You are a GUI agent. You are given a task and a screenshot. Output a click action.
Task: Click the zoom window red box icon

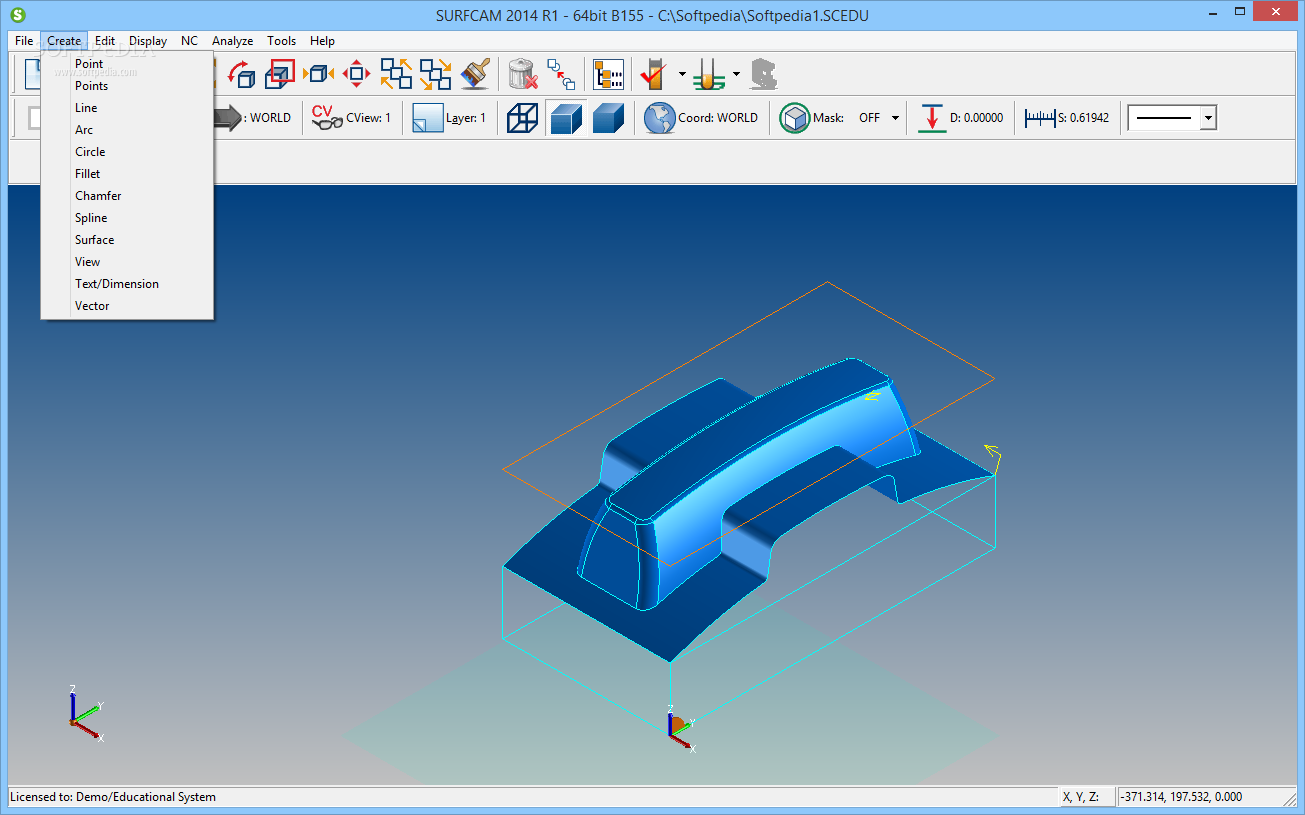pos(280,74)
